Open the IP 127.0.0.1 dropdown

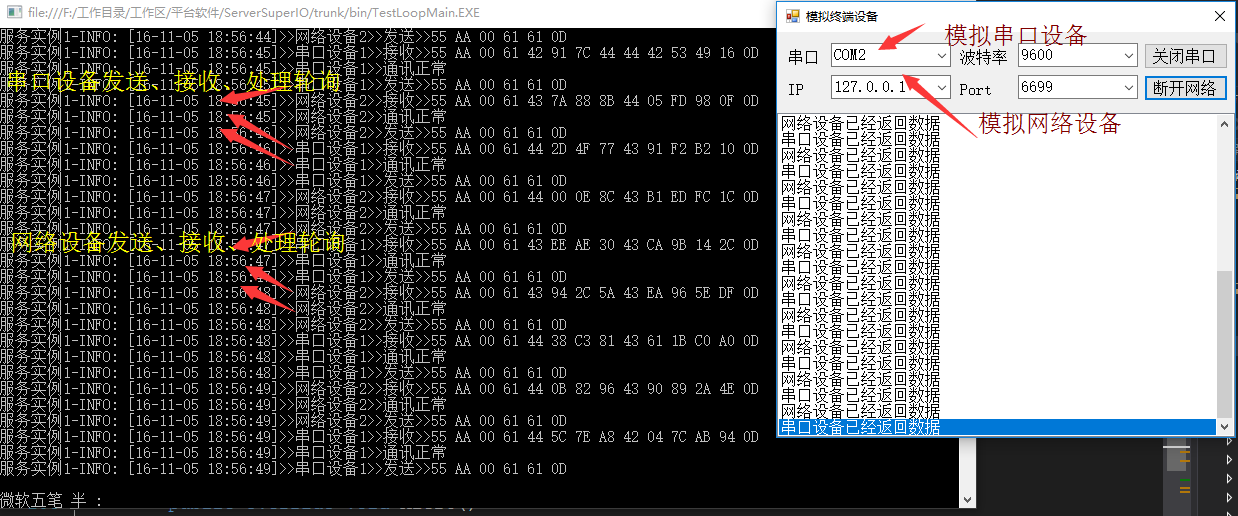pos(941,88)
